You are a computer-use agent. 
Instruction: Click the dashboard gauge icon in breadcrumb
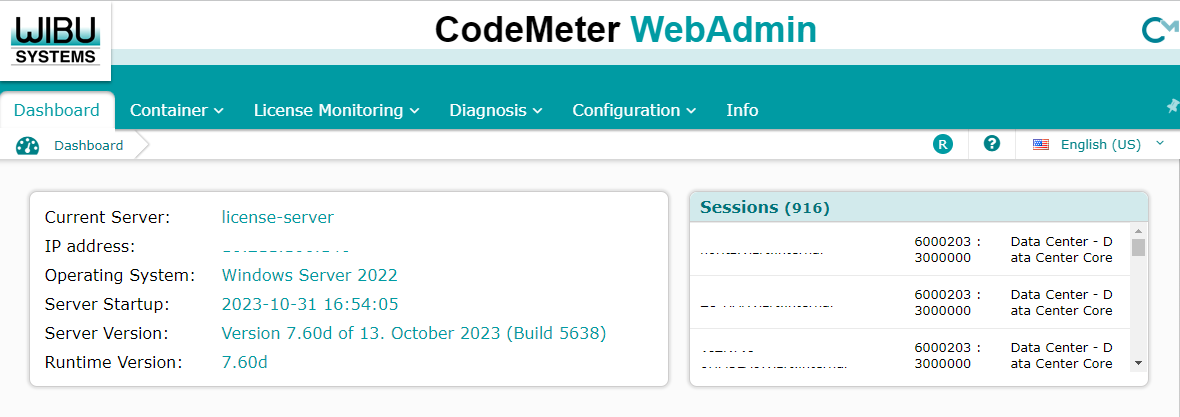[27, 146]
